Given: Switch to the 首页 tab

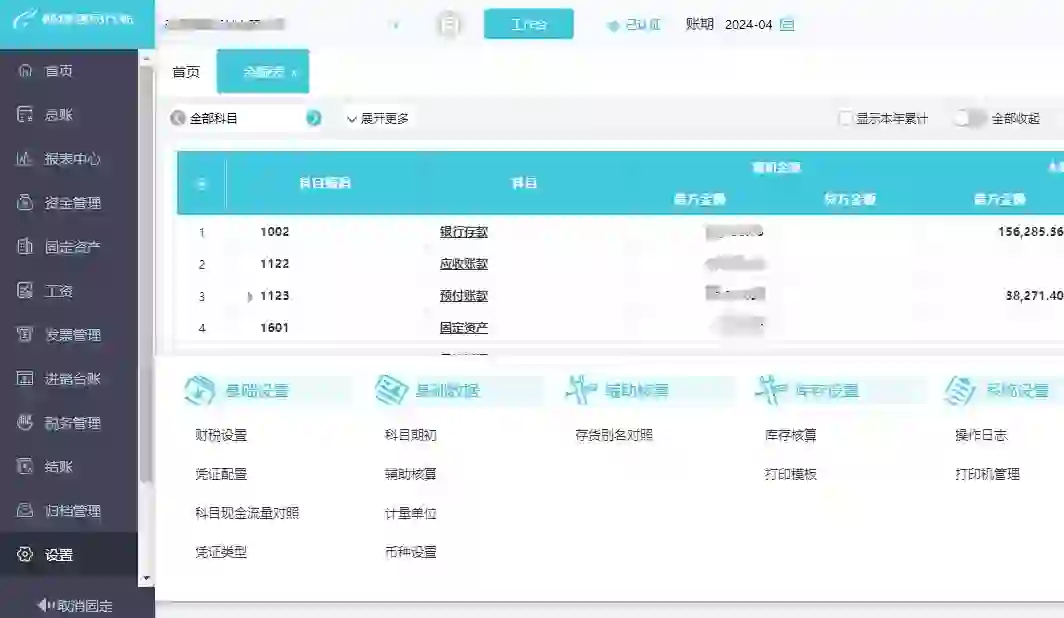Looking at the screenshot, I should pos(186,71).
